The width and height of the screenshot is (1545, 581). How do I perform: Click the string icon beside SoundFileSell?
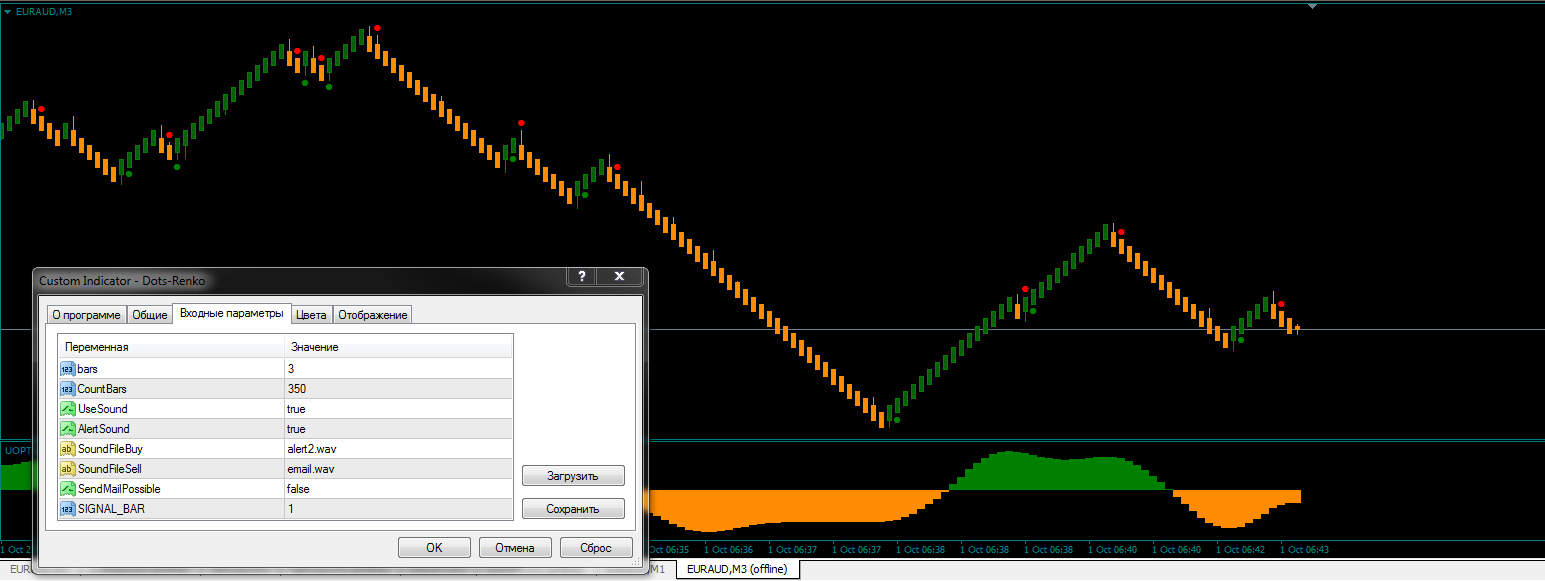(68, 469)
